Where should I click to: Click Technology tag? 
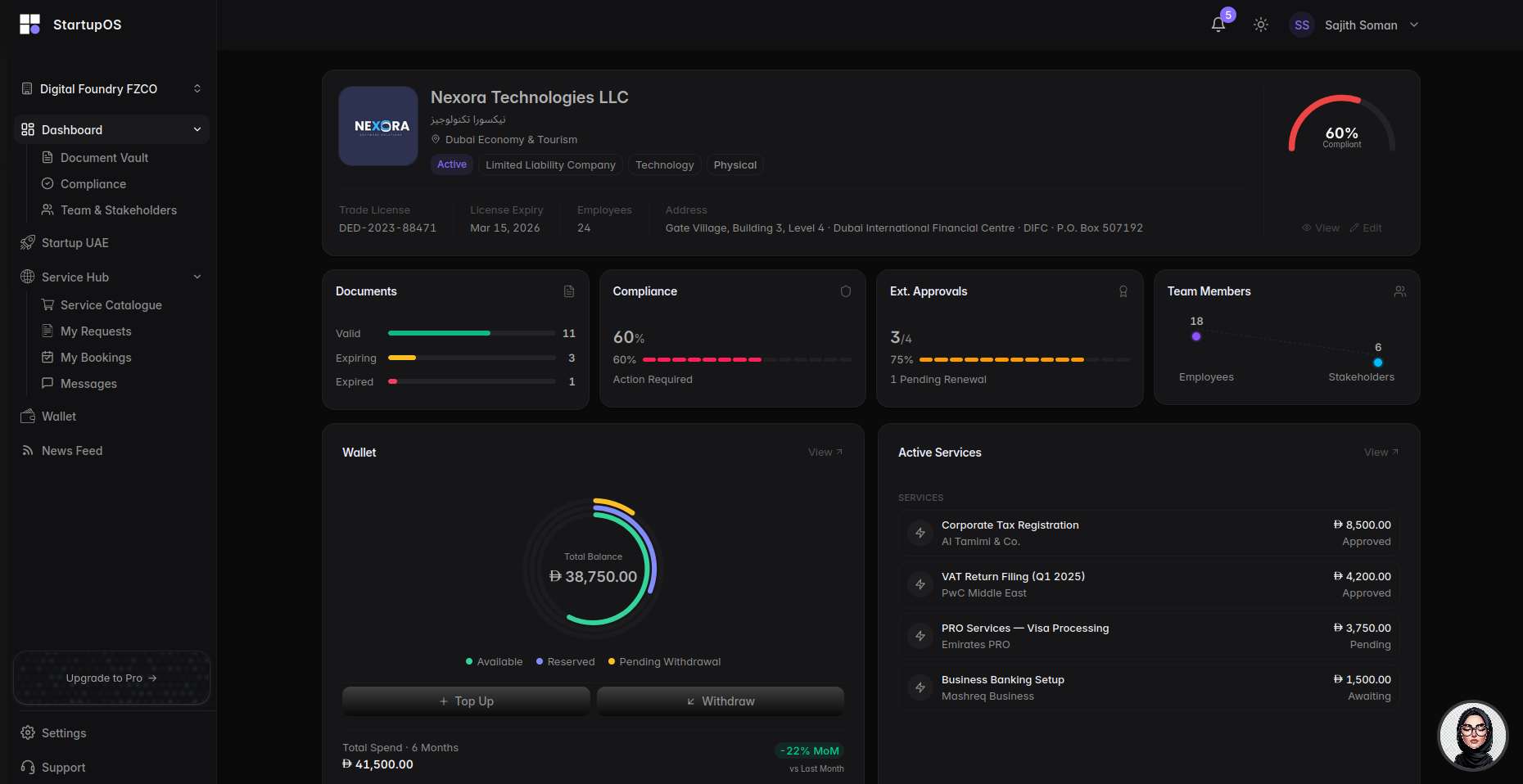point(665,164)
